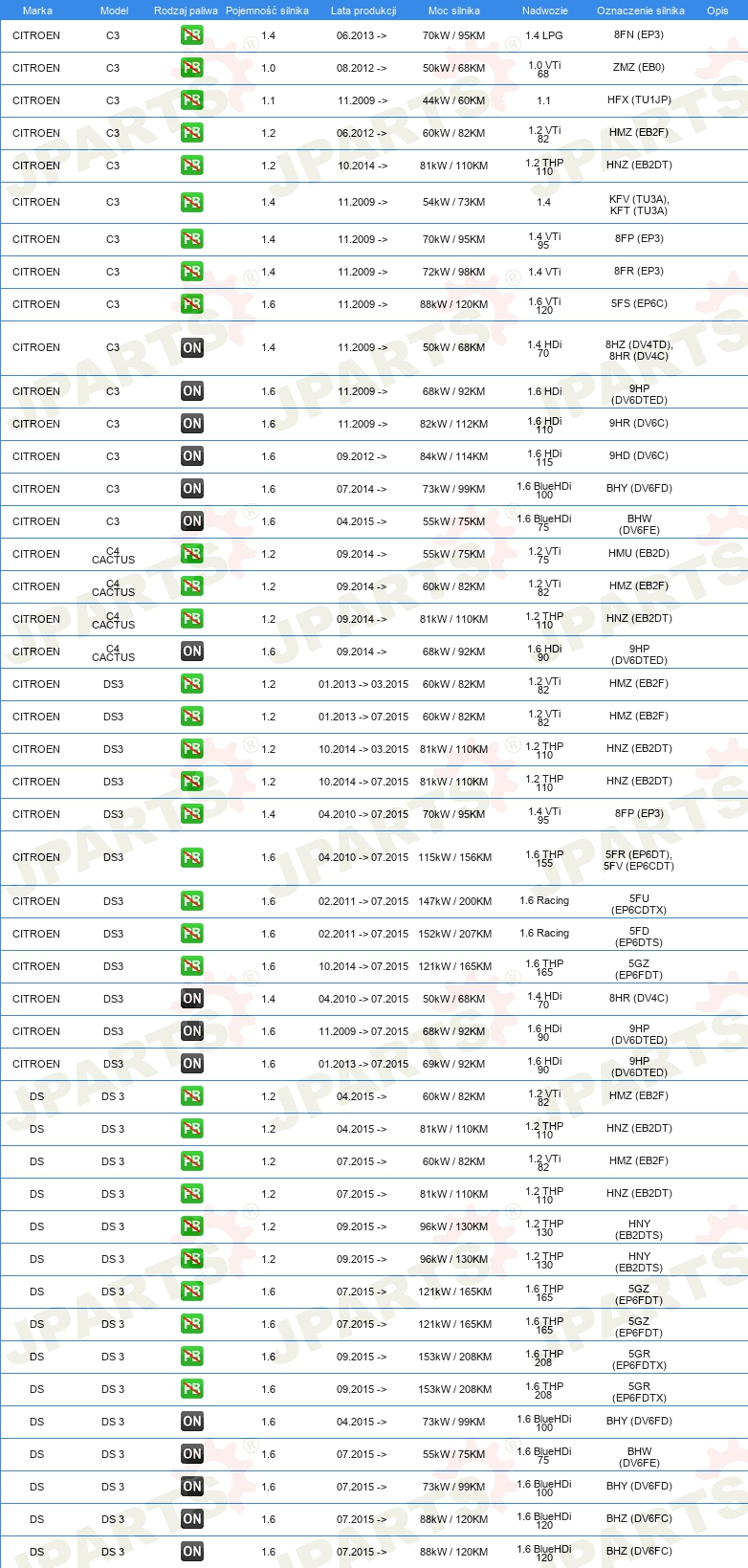This screenshot has width=748, height=1568.
Task: Select the PB icon in the 5FS (EP6C) row
Action: [x=192, y=304]
